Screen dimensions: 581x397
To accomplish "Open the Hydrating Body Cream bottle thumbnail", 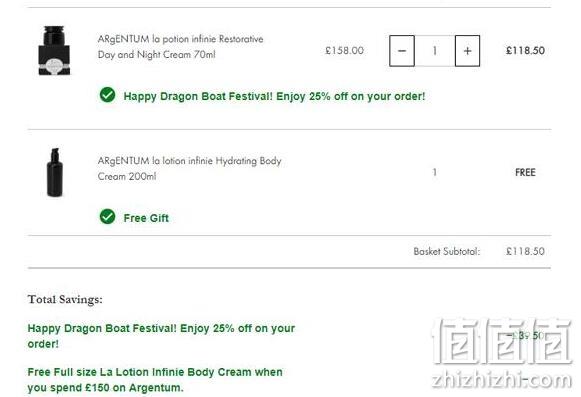I will coord(55,172).
